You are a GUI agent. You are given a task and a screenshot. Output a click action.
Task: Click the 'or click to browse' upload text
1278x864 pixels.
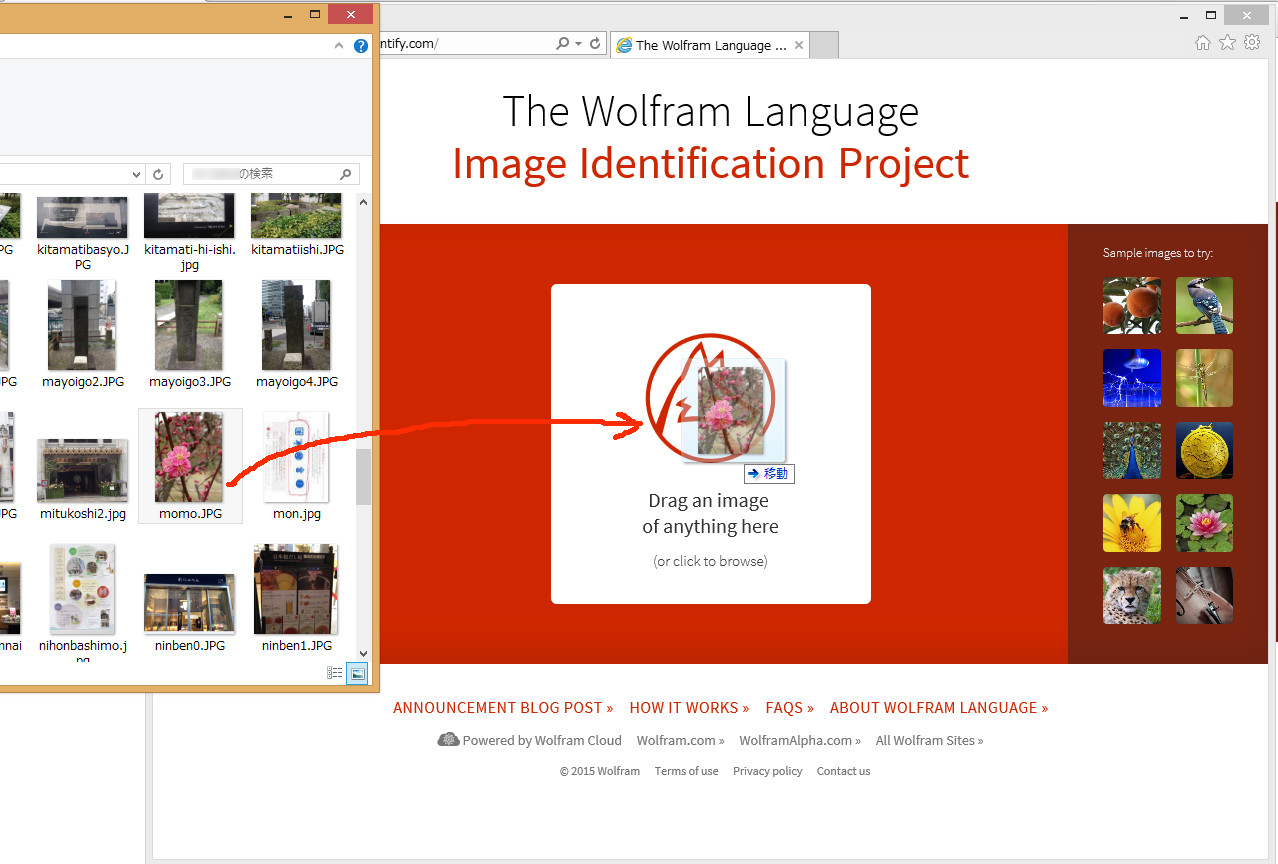[x=710, y=561]
